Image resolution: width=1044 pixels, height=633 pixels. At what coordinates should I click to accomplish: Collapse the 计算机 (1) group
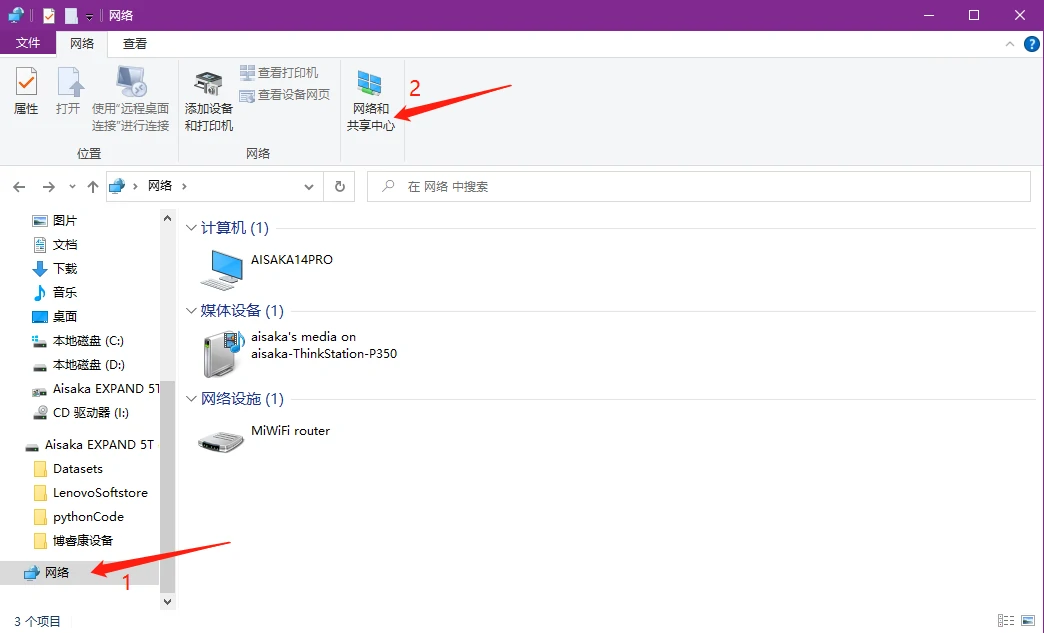(x=192, y=228)
